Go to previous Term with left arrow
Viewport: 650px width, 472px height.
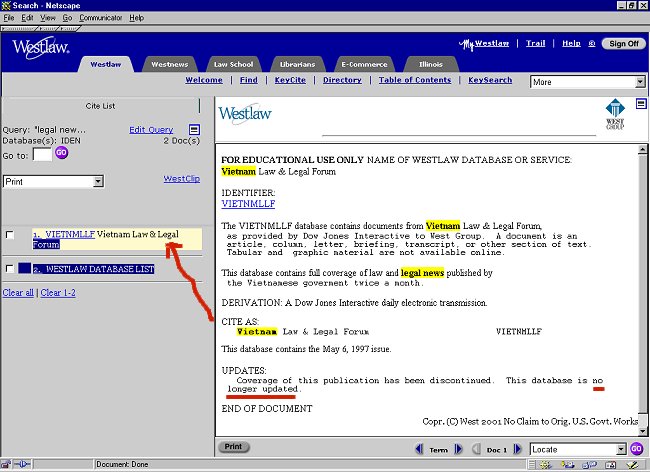pyautogui.click(x=419, y=449)
